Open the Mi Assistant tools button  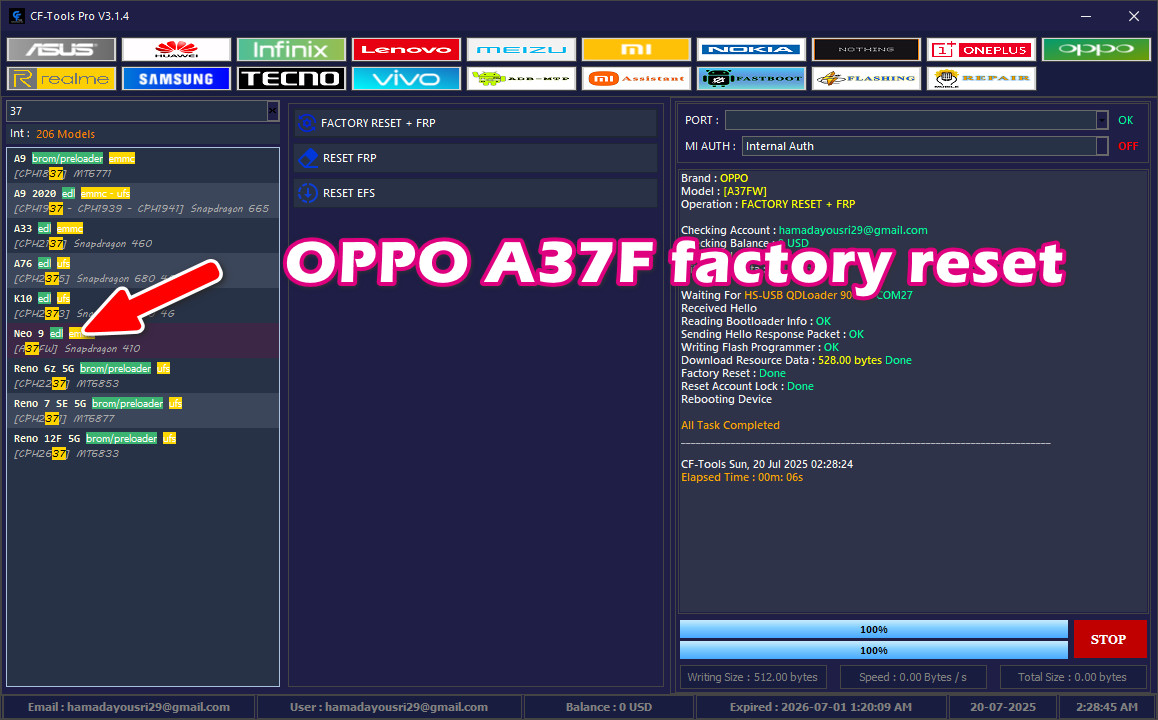[x=637, y=78]
